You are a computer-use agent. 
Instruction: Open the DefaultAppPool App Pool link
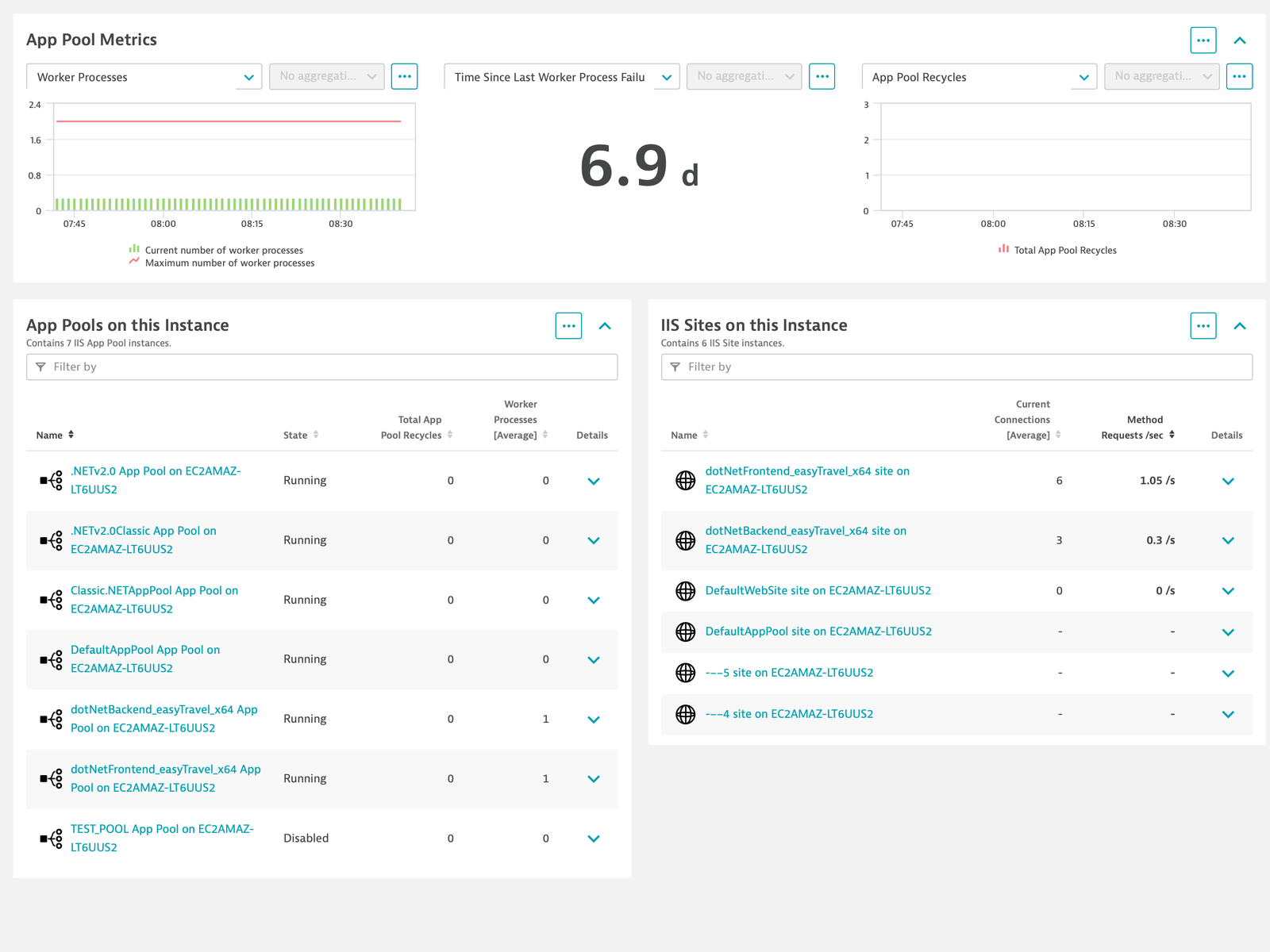coord(145,659)
